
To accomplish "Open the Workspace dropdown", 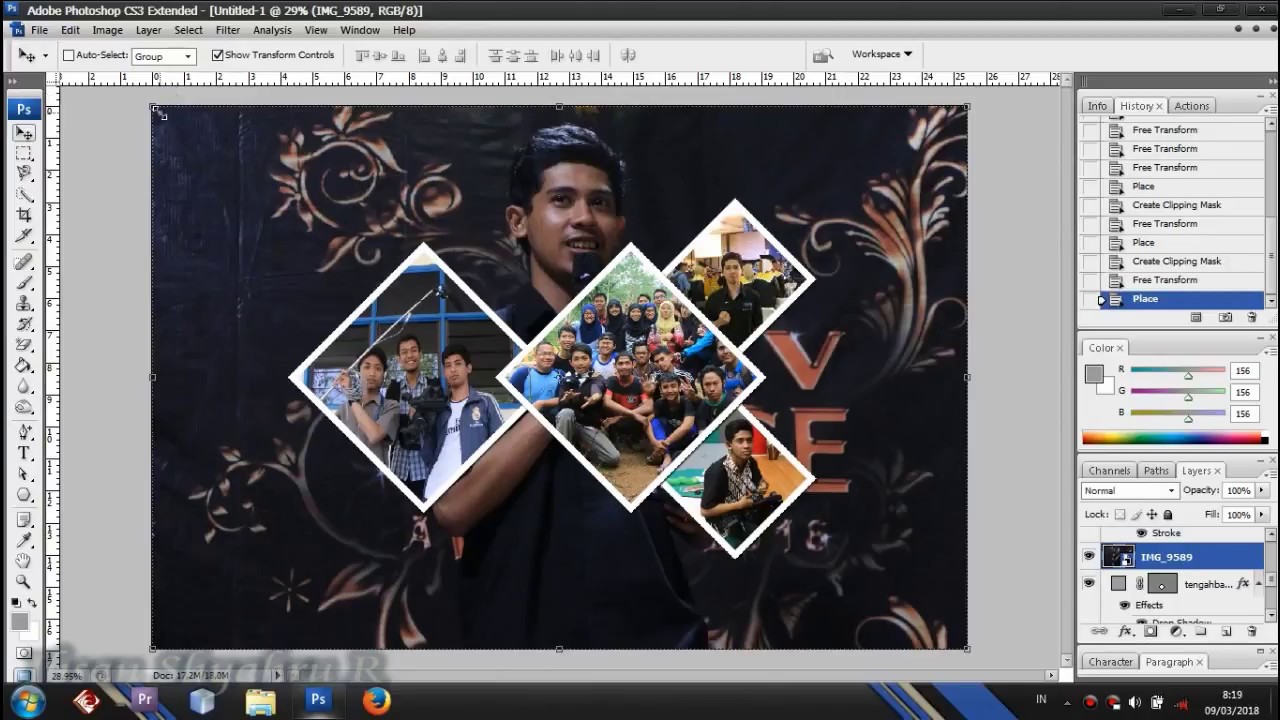I will pyautogui.click(x=882, y=54).
